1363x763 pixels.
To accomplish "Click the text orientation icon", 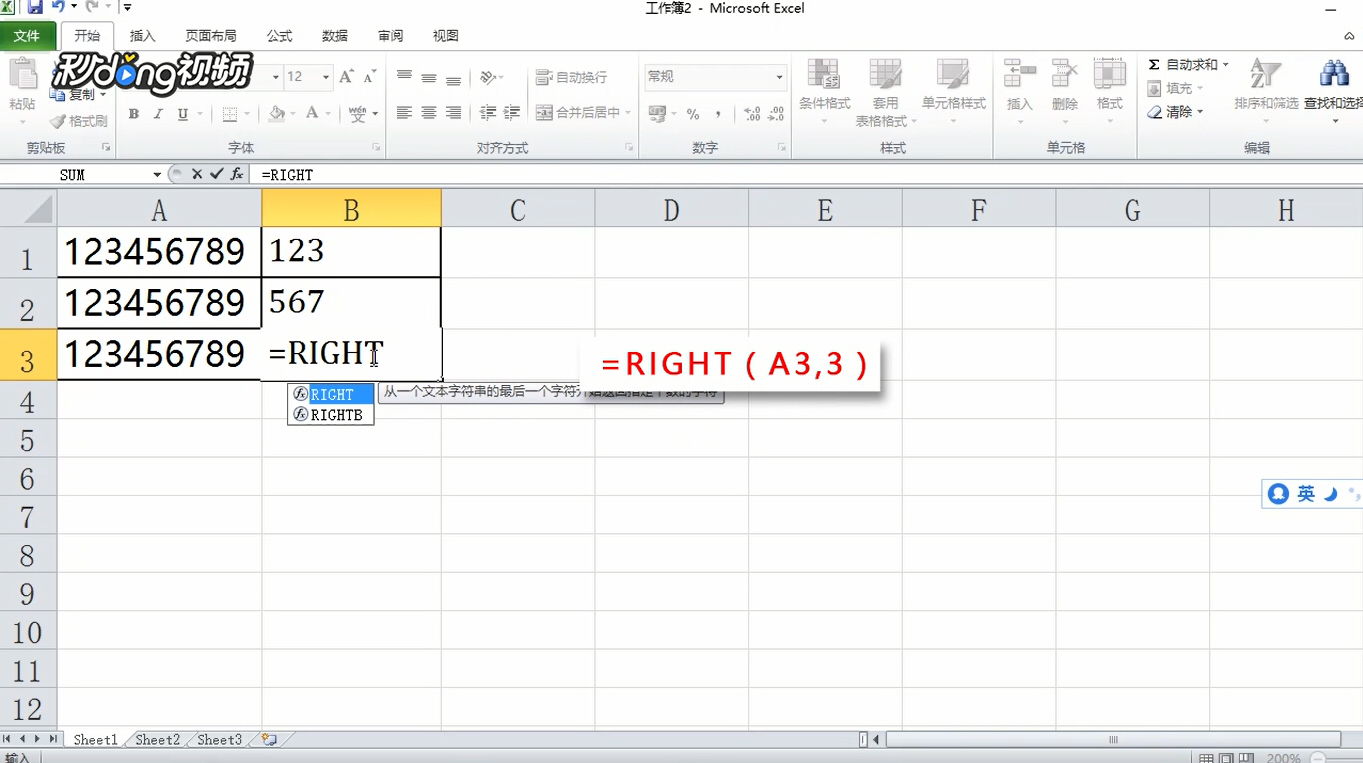I will pos(488,77).
